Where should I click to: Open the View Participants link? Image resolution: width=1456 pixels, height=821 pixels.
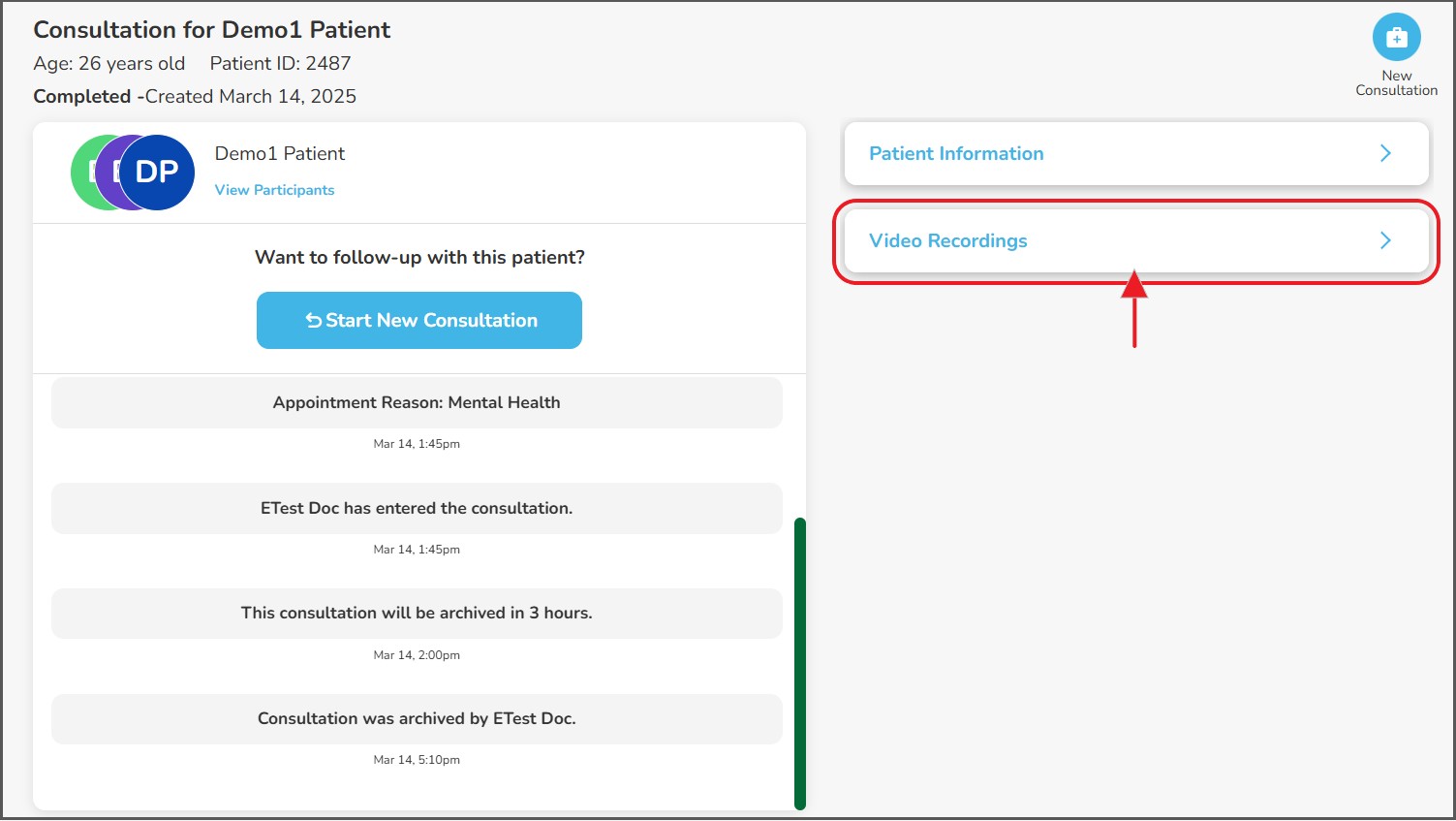click(x=274, y=190)
